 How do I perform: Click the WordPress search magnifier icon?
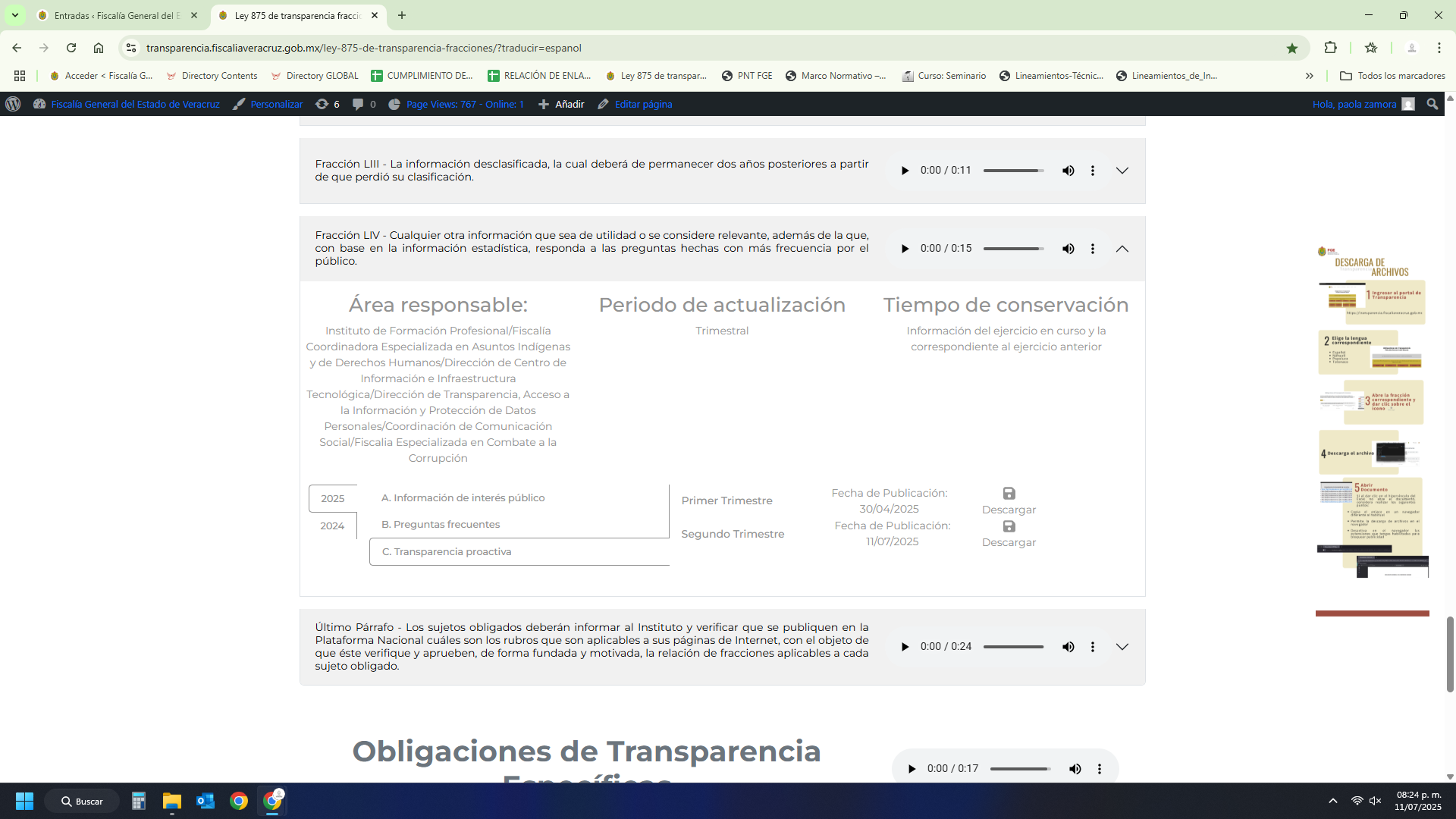tap(1432, 104)
